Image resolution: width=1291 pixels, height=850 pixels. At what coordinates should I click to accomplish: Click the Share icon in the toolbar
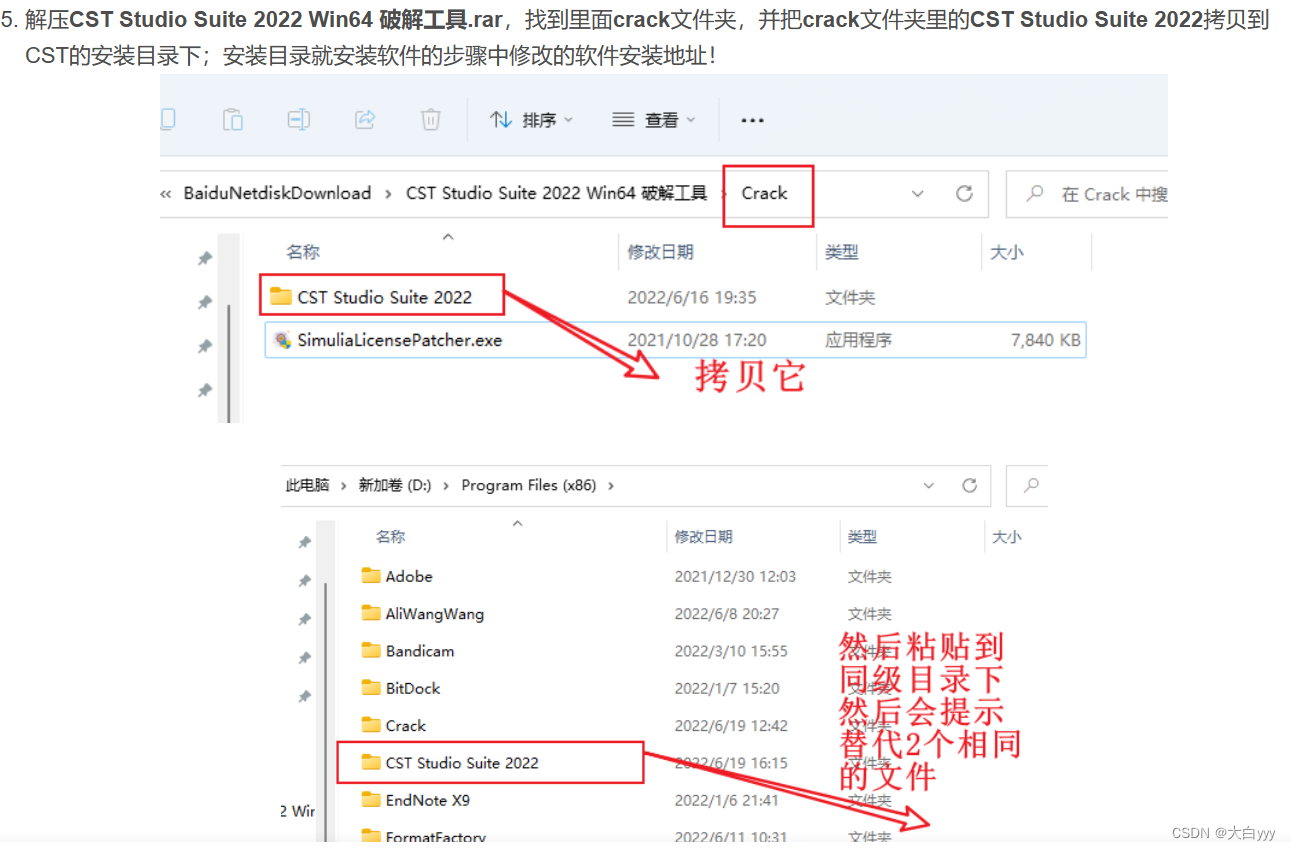click(364, 119)
